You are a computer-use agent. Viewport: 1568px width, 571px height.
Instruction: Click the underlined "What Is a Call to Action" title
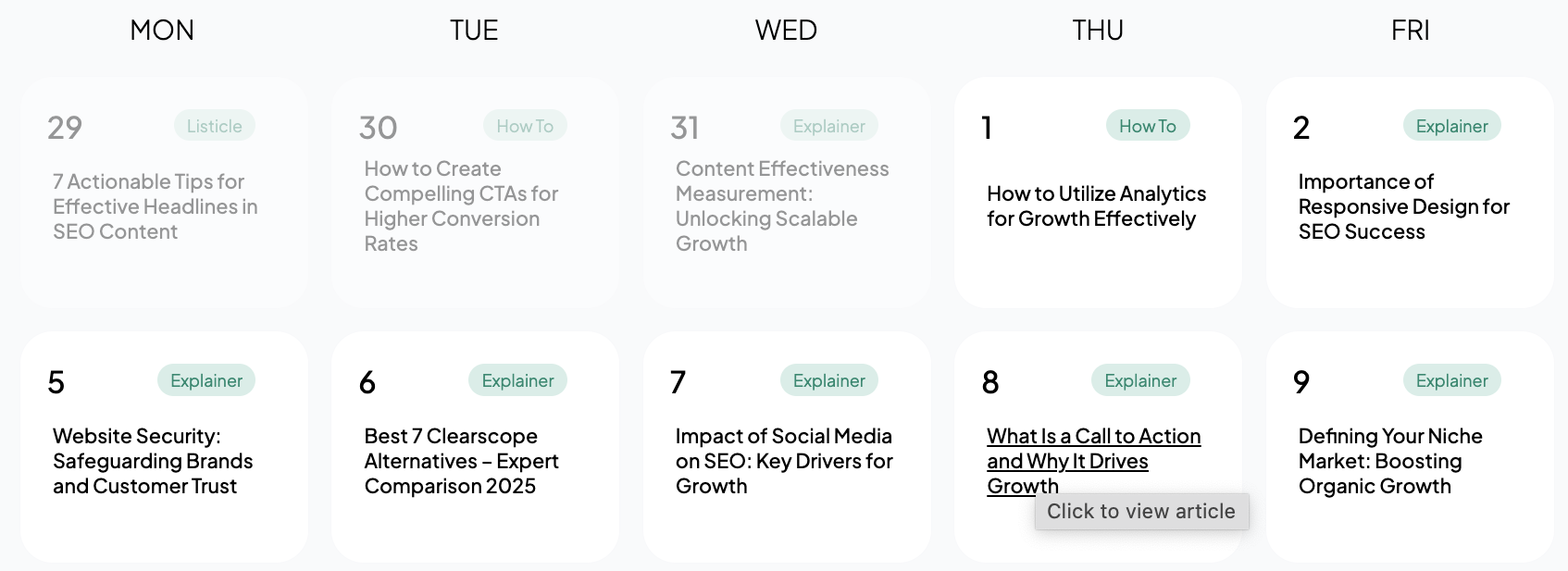(x=1092, y=460)
